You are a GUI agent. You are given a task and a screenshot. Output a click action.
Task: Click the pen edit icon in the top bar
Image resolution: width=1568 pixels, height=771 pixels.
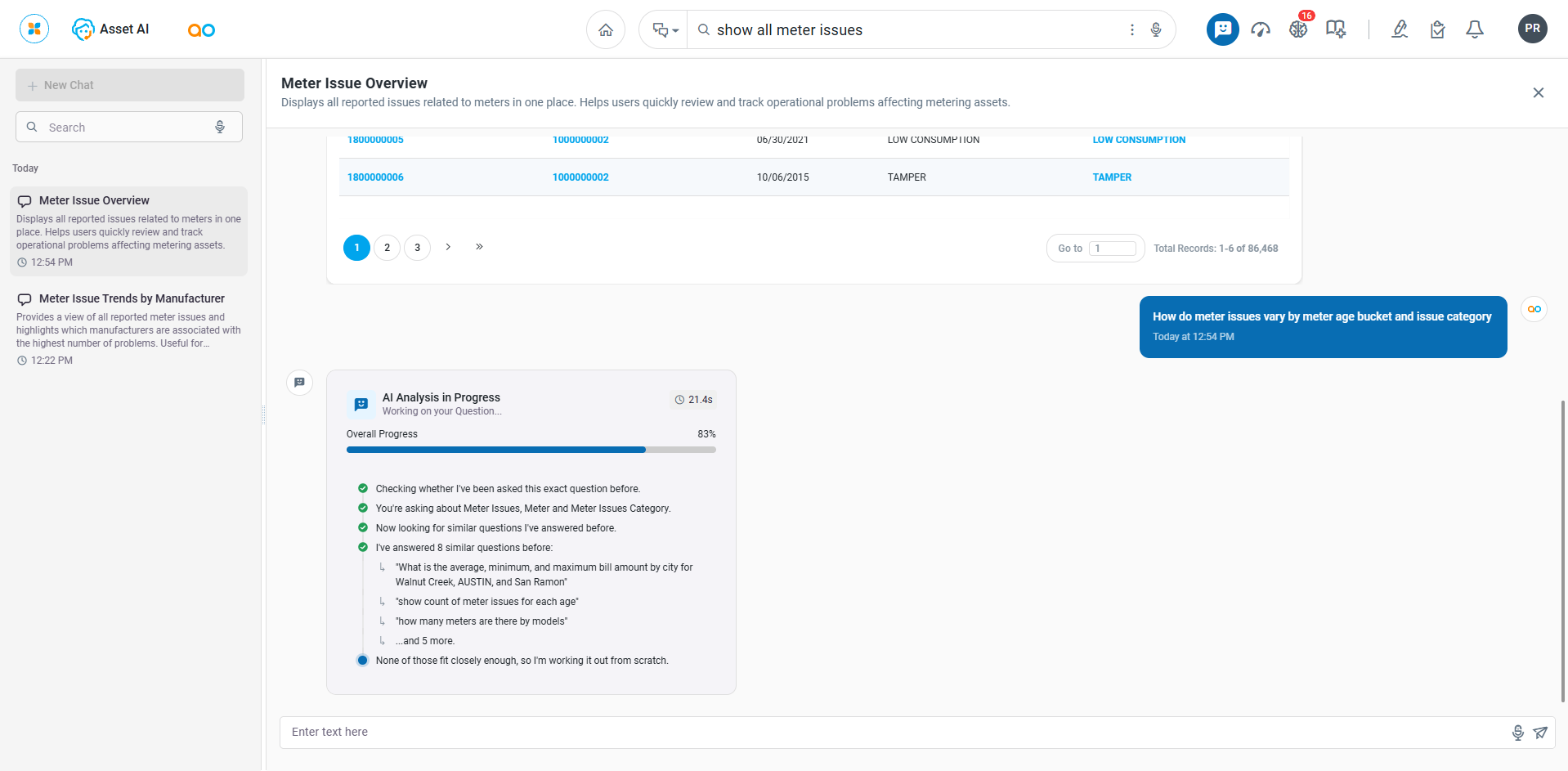pos(1400,29)
